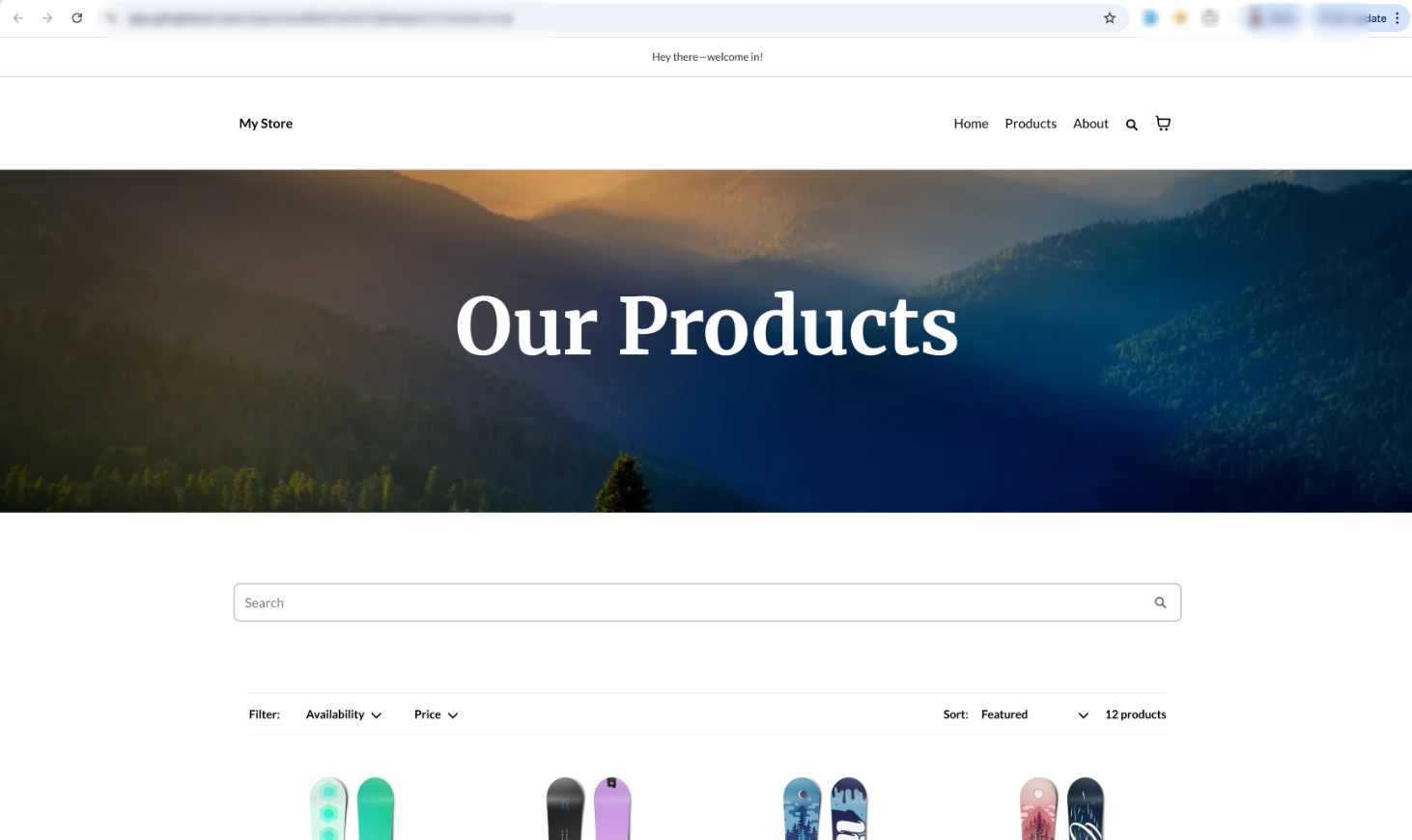1412x840 pixels.
Task: Open the black and purple snowboard thumbnail
Action: 589,808
